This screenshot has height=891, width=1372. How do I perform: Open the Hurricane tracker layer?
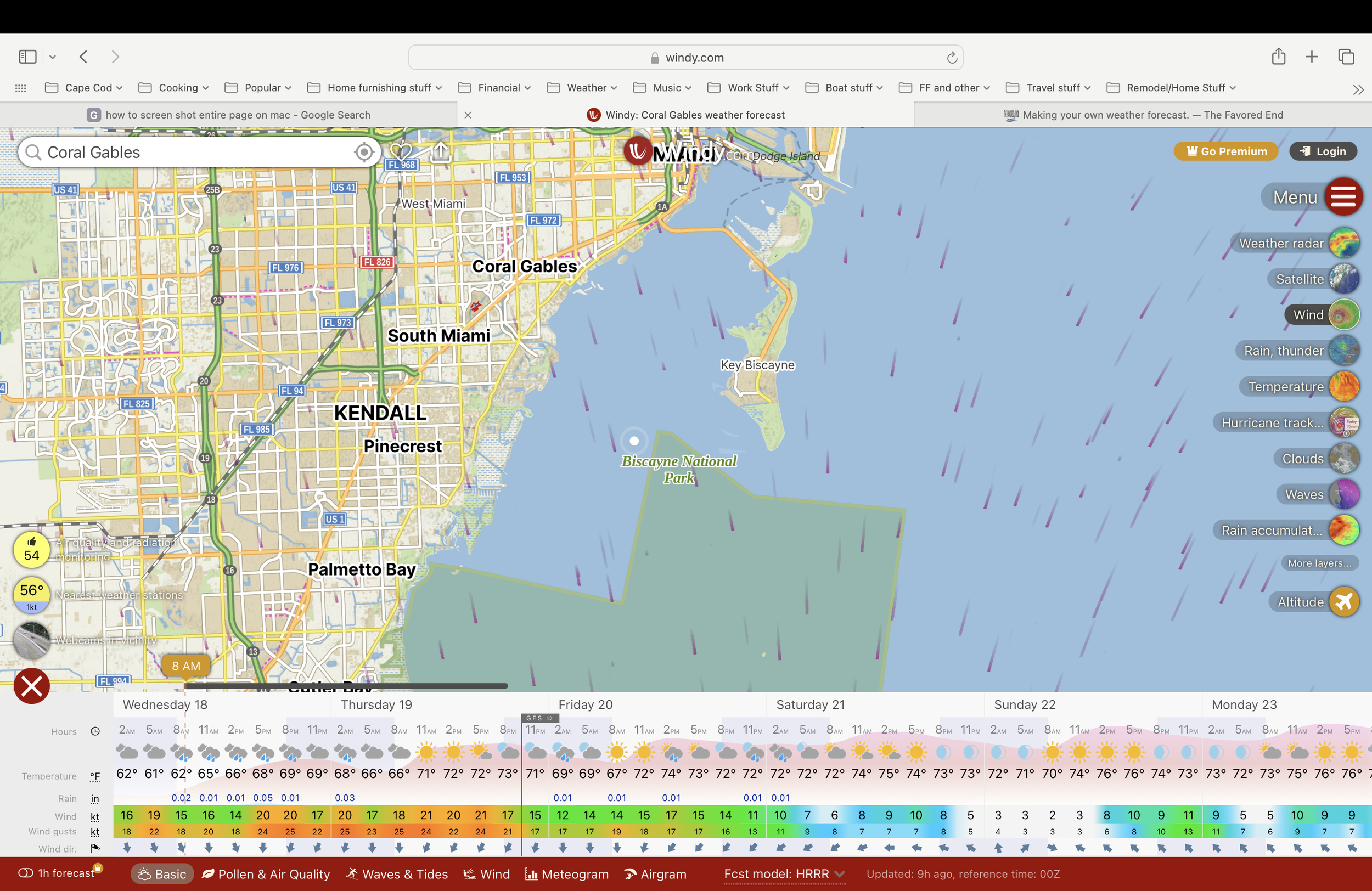tap(1344, 422)
